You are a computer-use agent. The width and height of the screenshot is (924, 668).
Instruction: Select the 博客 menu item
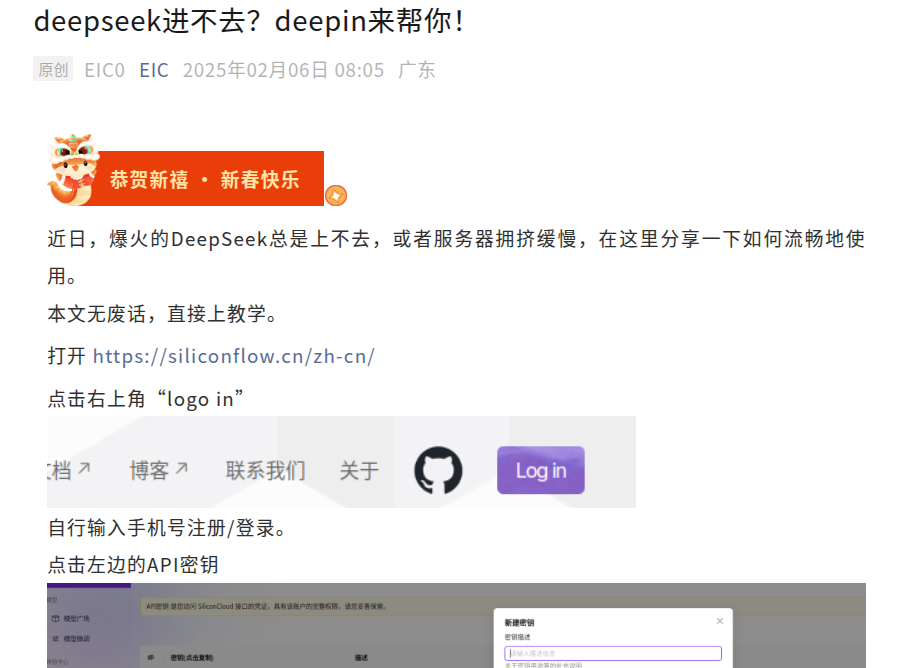pos(149,471)
